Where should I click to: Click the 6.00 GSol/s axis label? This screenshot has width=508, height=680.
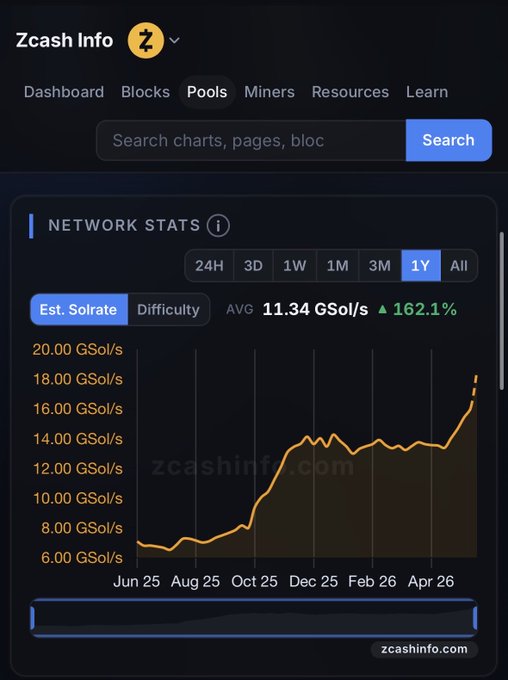[82, 558]
